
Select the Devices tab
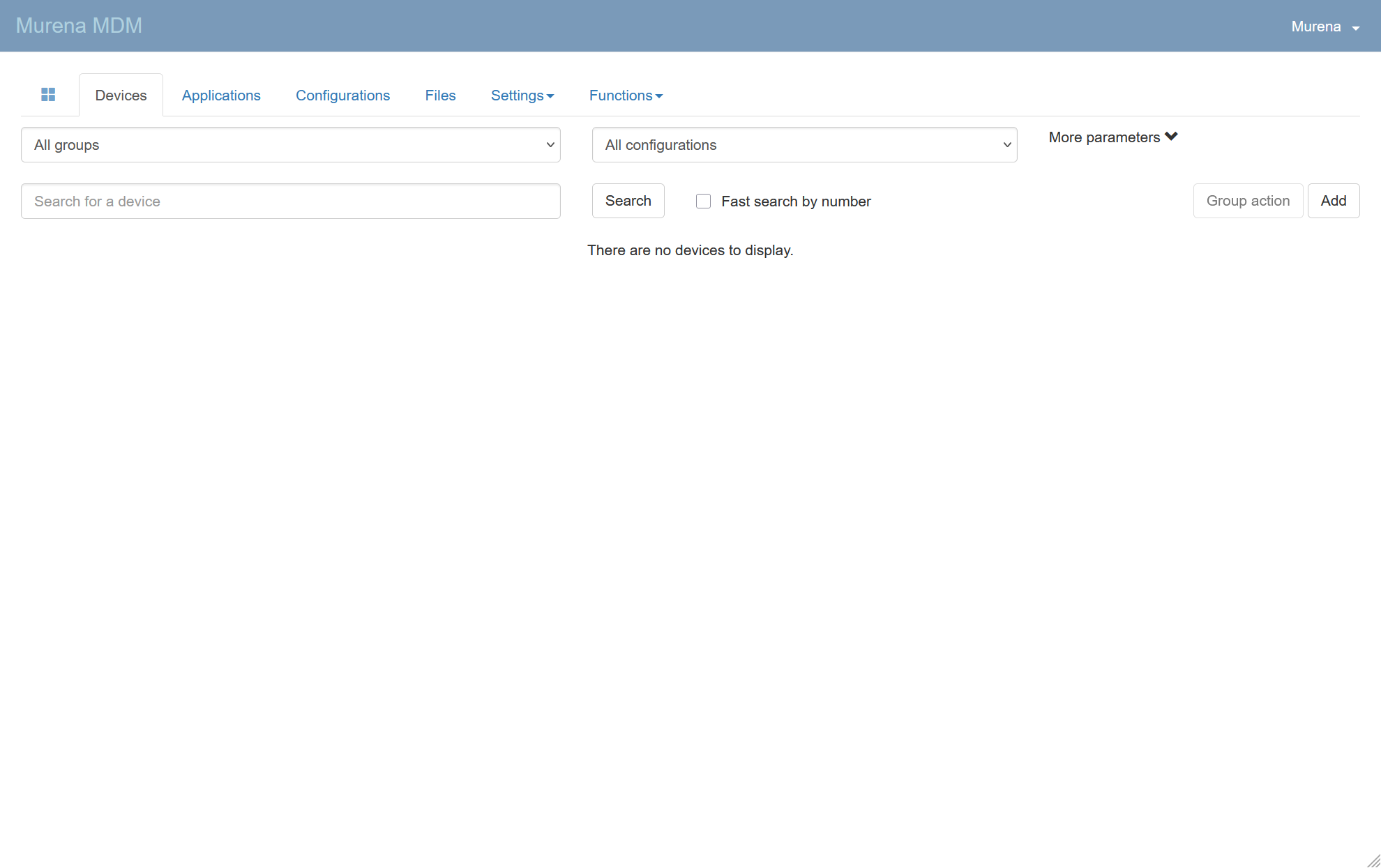[121, 96]
